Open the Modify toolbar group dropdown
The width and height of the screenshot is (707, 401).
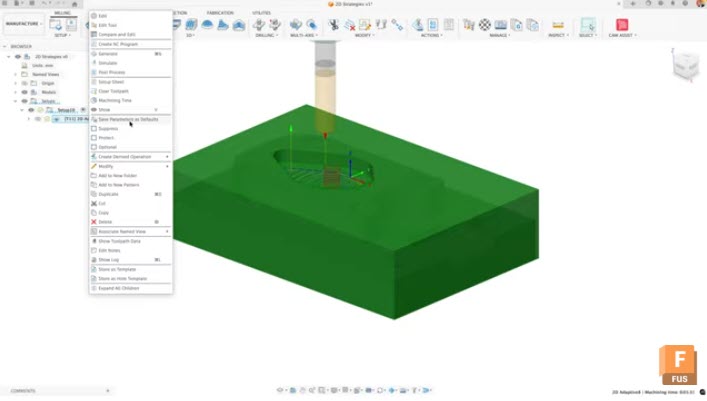tap(364, 35)
